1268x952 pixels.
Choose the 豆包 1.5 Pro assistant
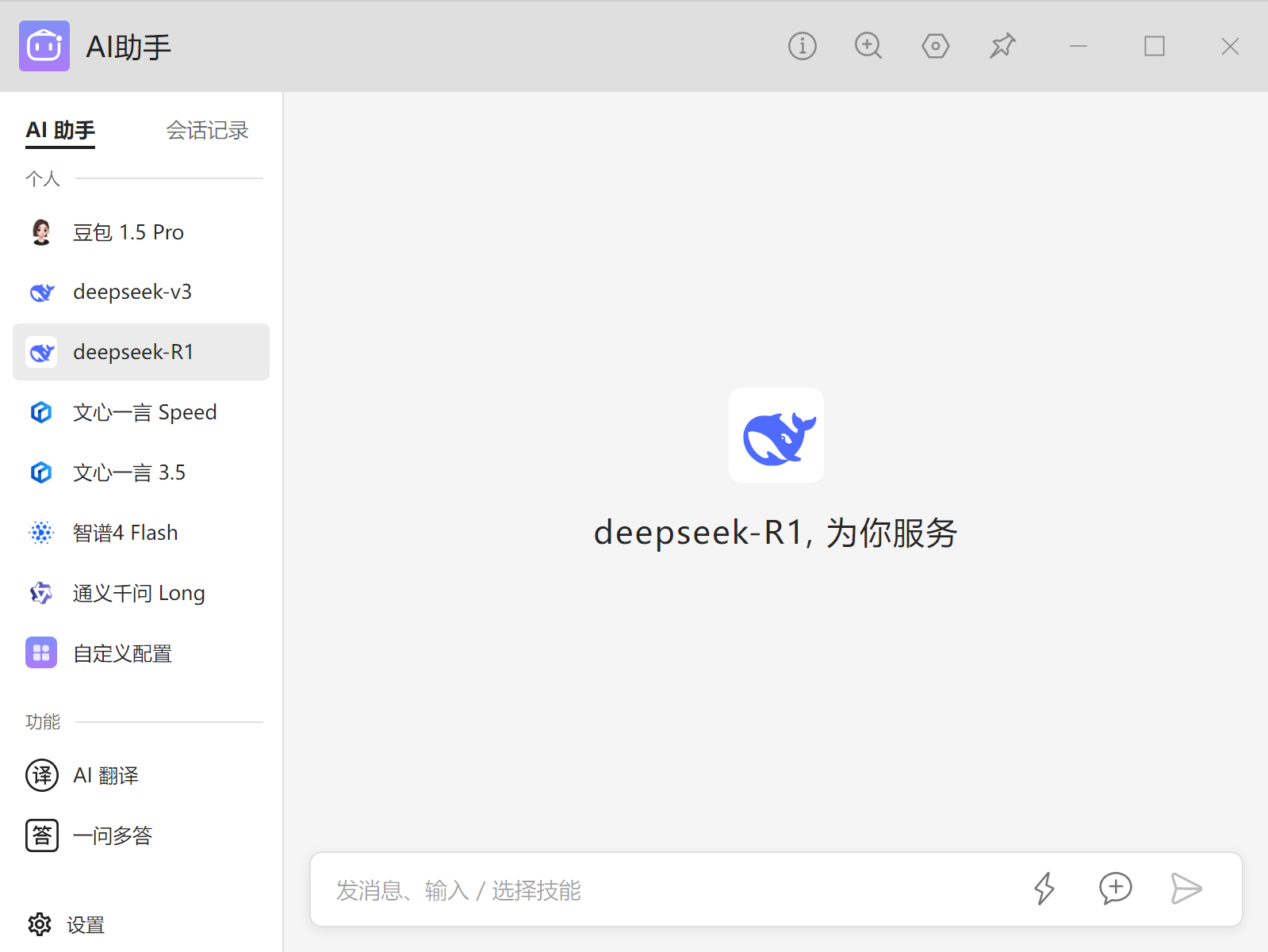(x=141, y=231)
